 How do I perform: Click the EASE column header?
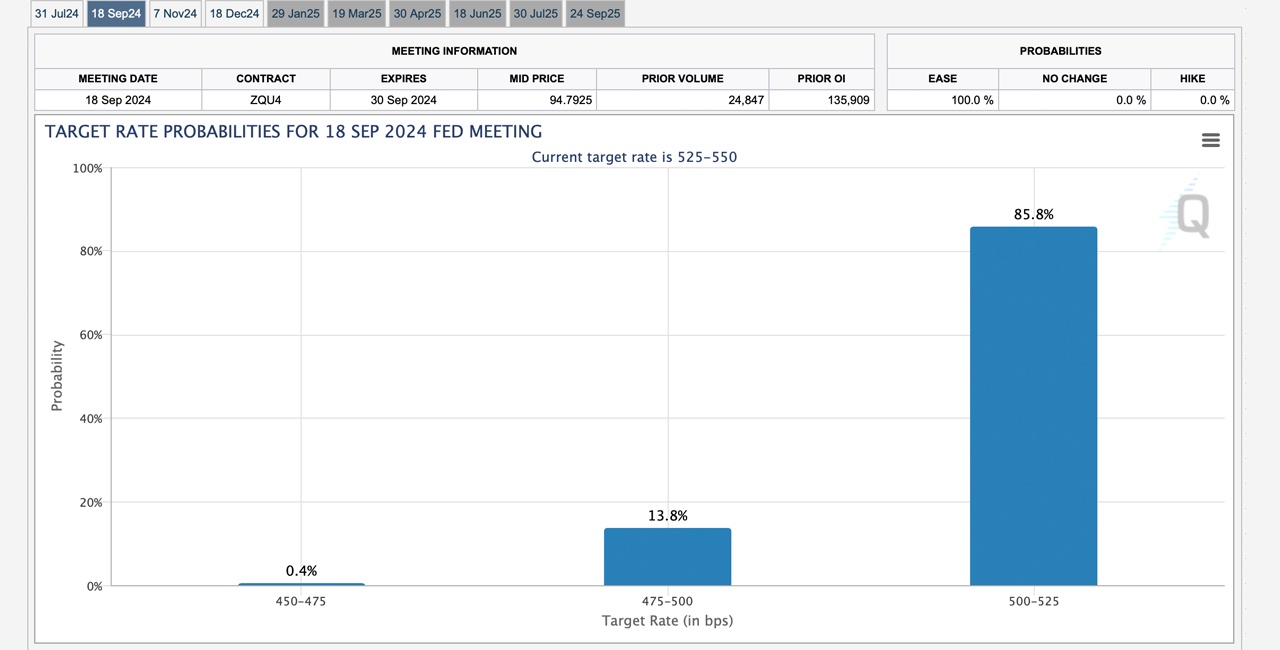point(942,78)
